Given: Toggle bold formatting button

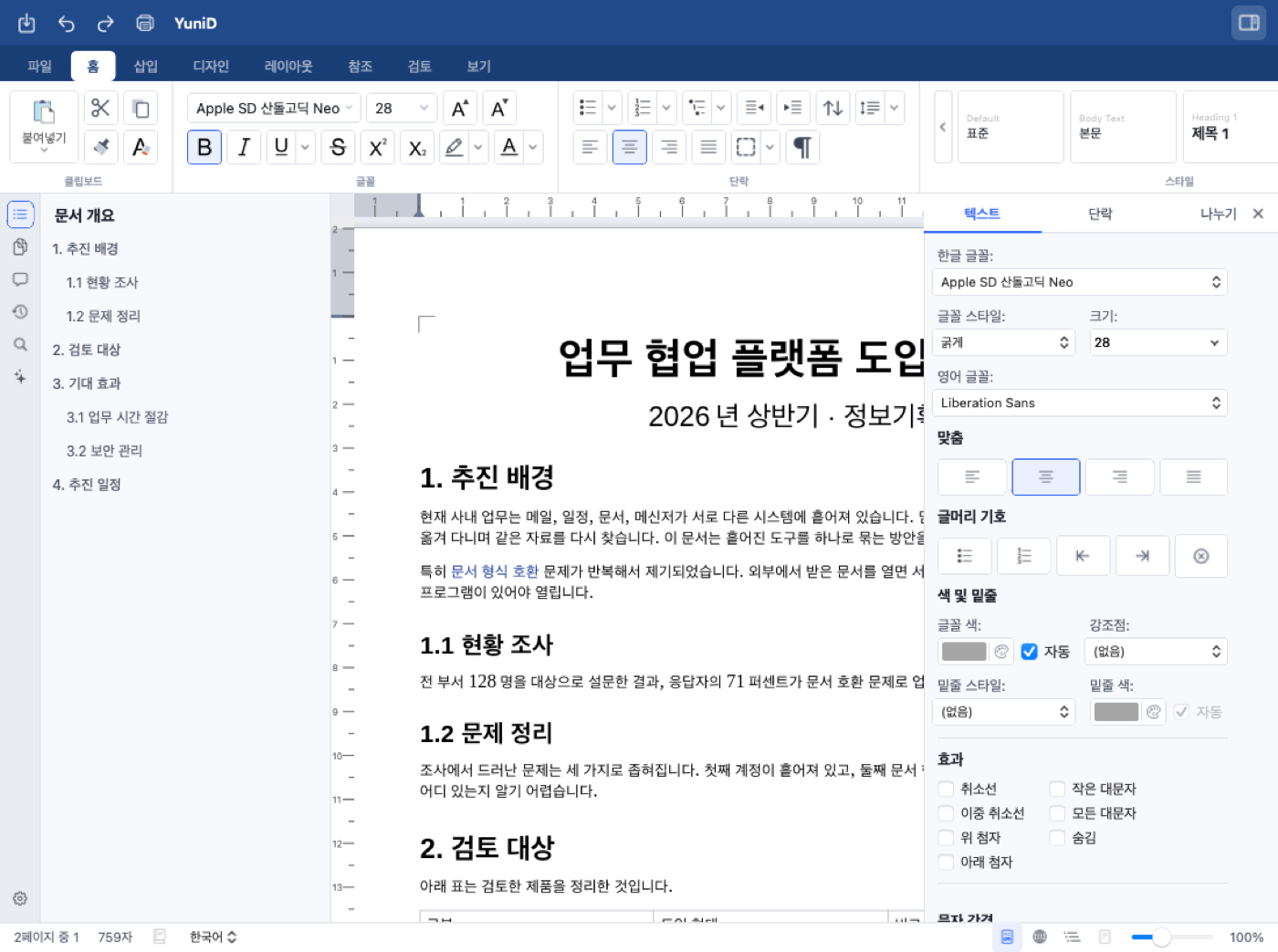Looking at the screenshot, I should tap(204, 147).
